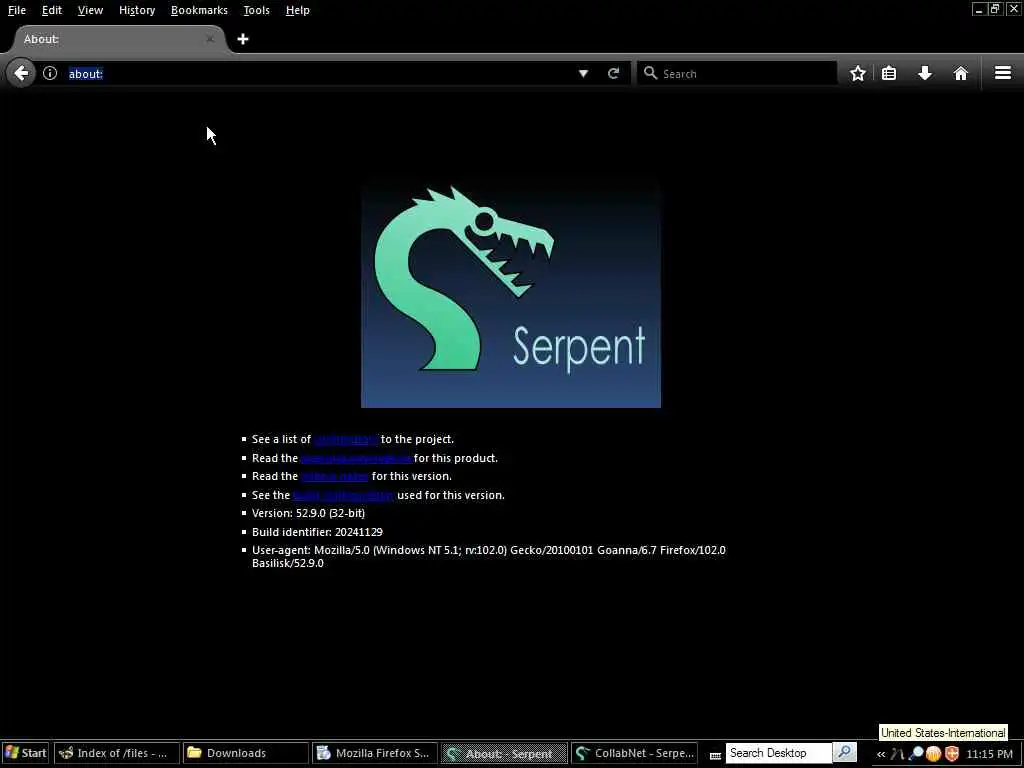This screenshot has height=768, width=1024.
Task: Click the keyboard layout icon in taskbar
Action: [x=716, y=755]
